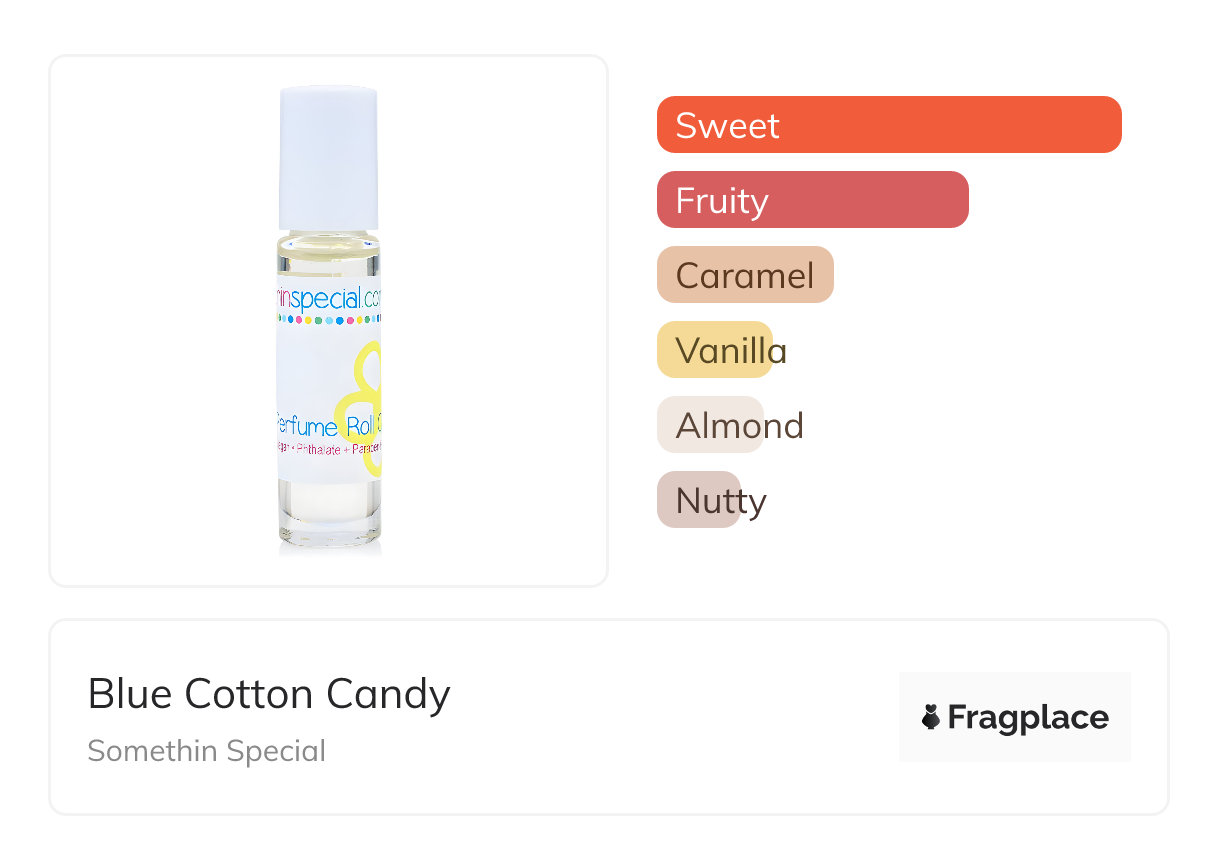The height and width of the screenshot is (864, 1218).
Task: Choose the Caramel accord bar
Action: point(745,275)
